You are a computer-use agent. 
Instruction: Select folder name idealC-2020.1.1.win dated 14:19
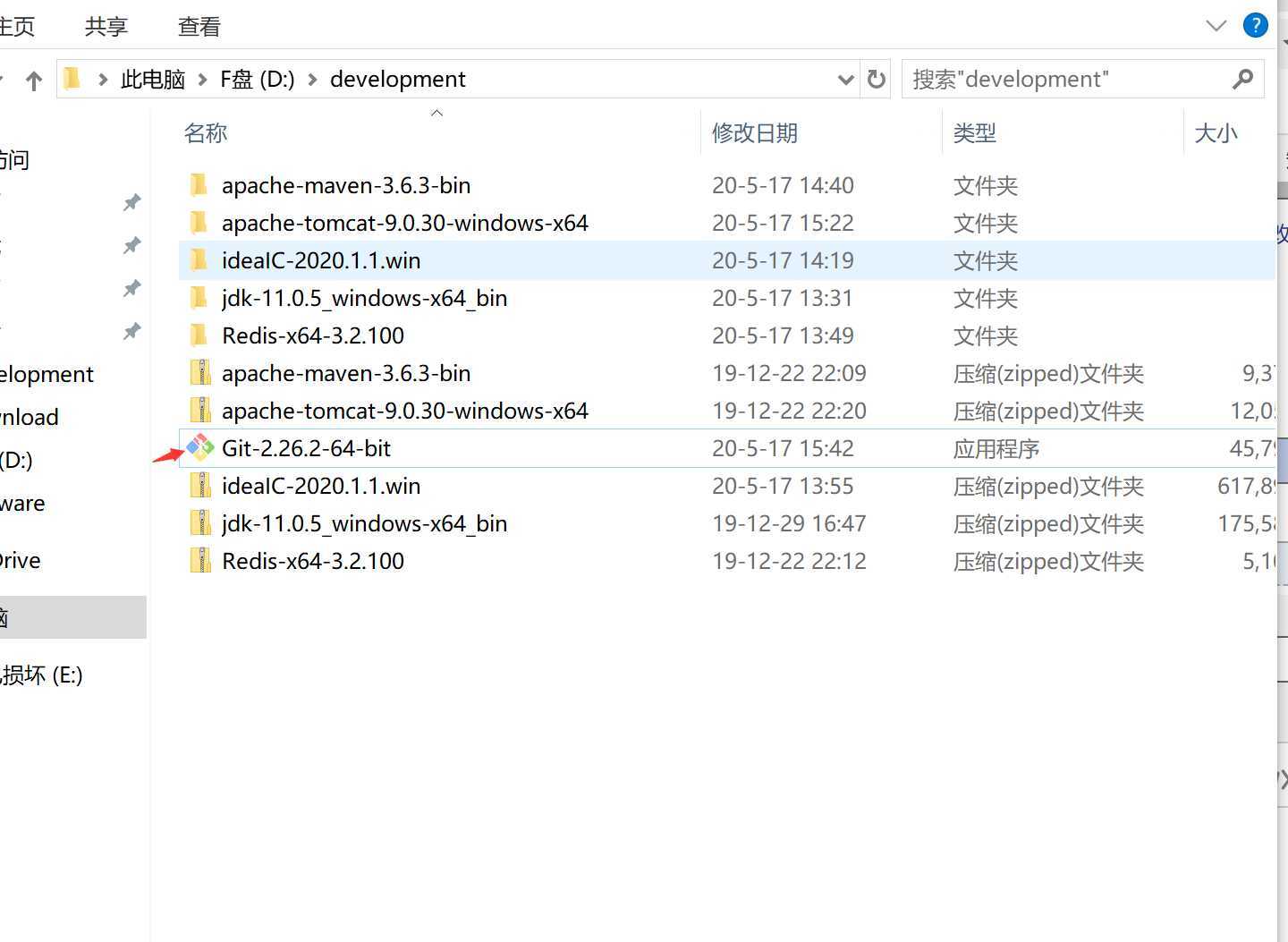point(321,260)
